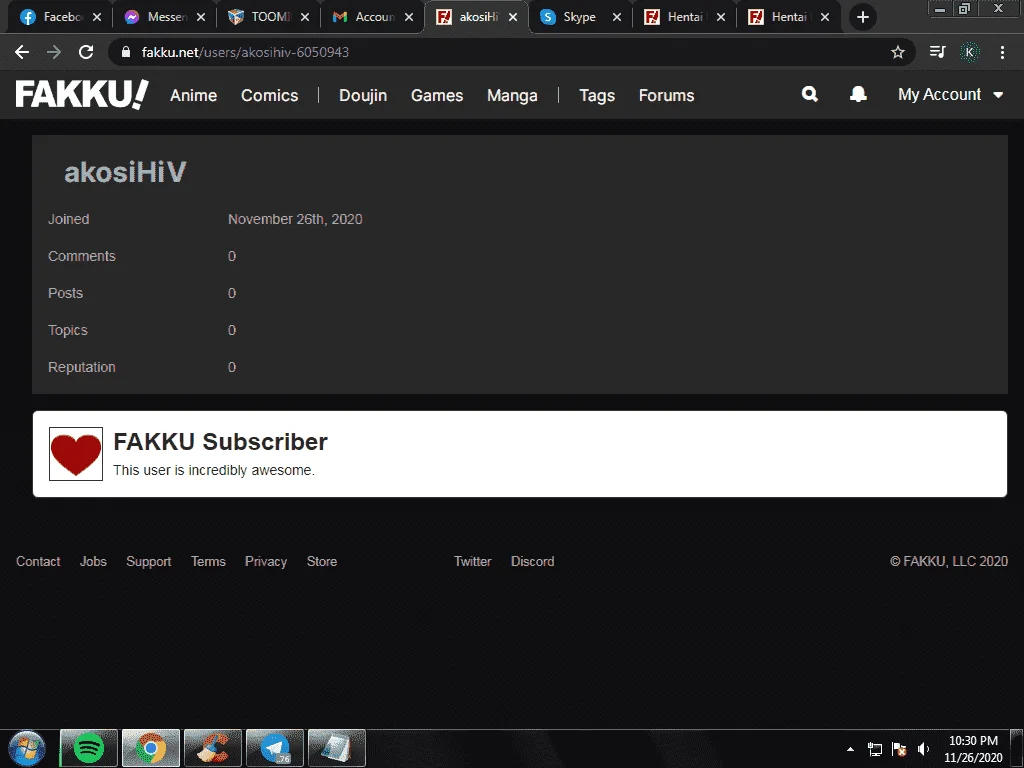This screenshot has height=768, width=1024.
Task: Open the Contact footer link
Action: (x=38, y=562)
